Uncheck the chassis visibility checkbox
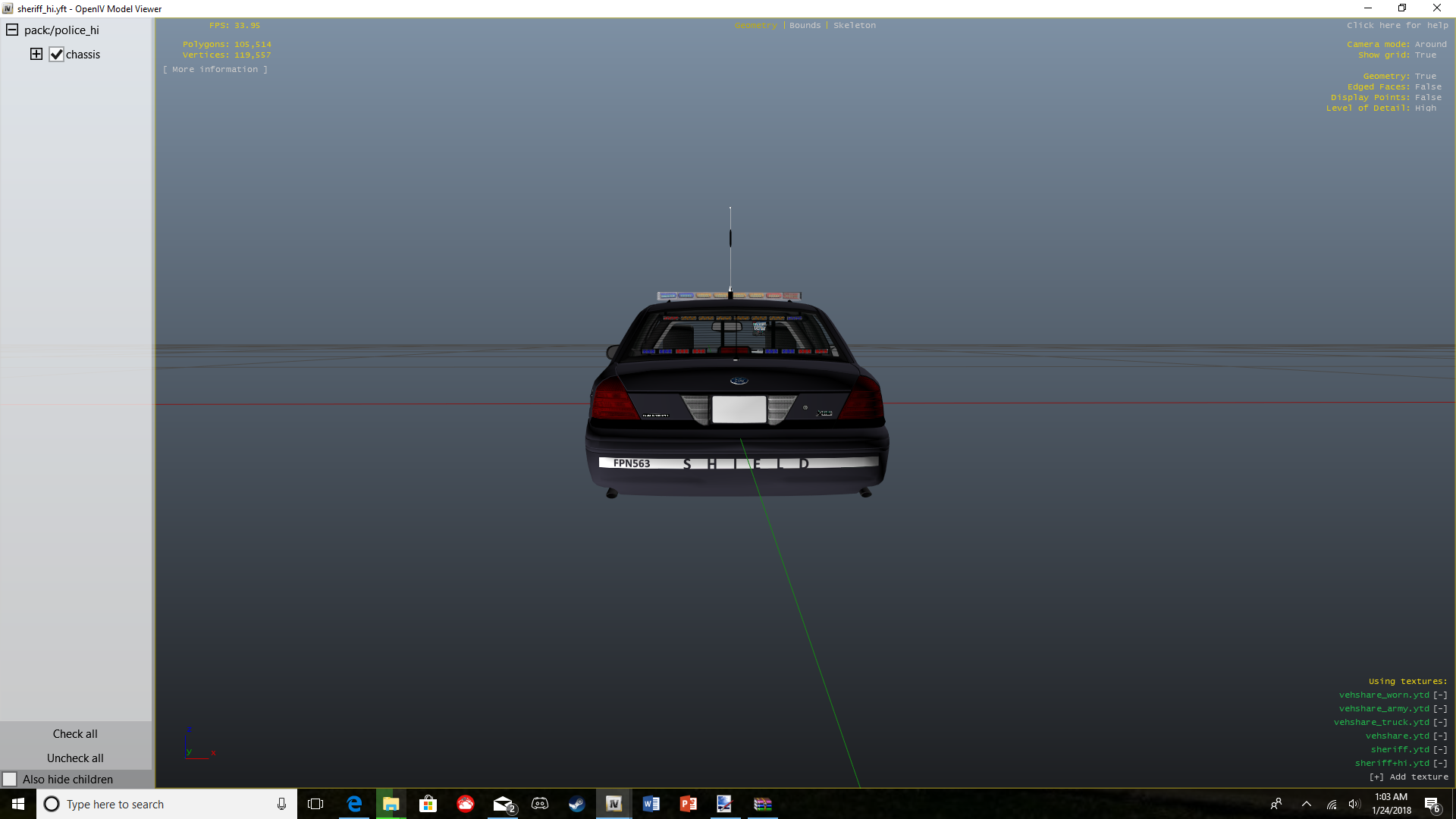The width and height of the screenshot is (1456, 819). [x=56, y=55]
